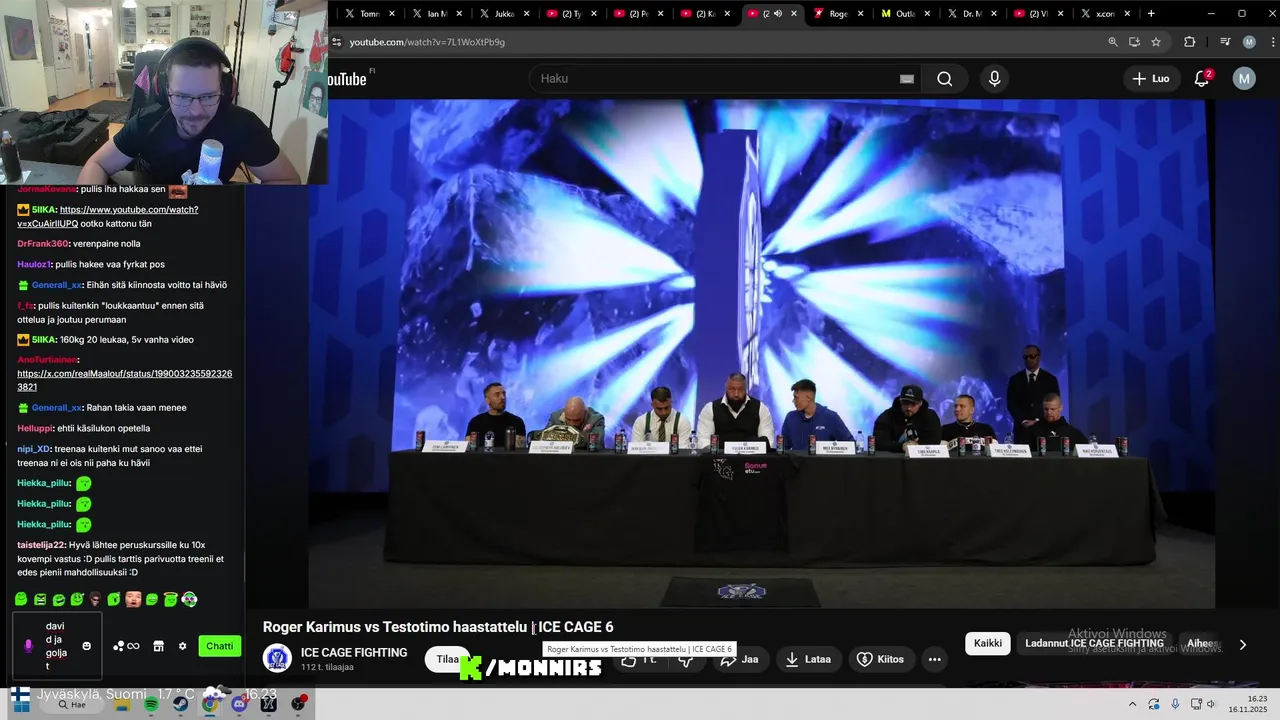View site information icon beside URL
Image resolution: width=1280 pixels, height=720 pixels.
(337, 42)
